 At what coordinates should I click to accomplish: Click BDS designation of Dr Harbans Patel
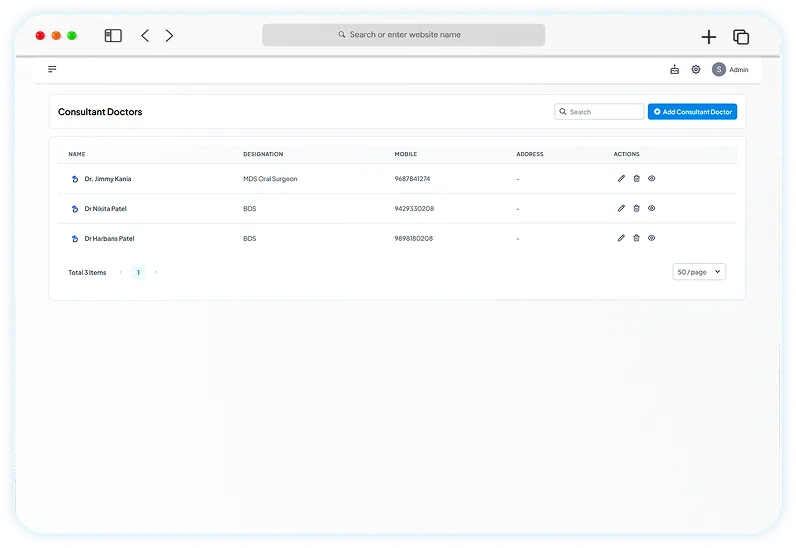(249, 239)
